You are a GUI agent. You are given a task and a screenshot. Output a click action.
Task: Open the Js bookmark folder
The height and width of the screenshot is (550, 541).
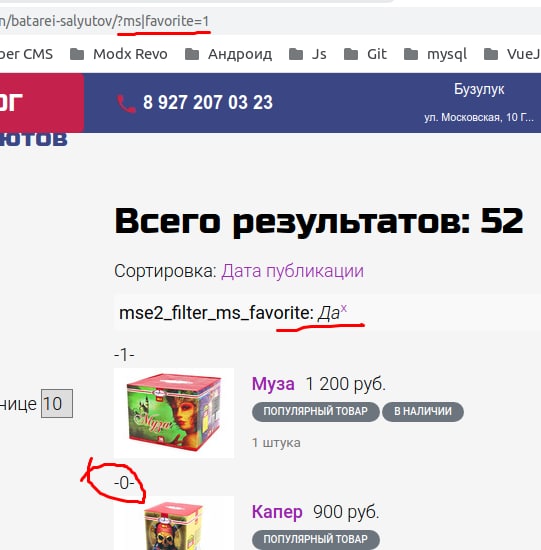[307, 54]
